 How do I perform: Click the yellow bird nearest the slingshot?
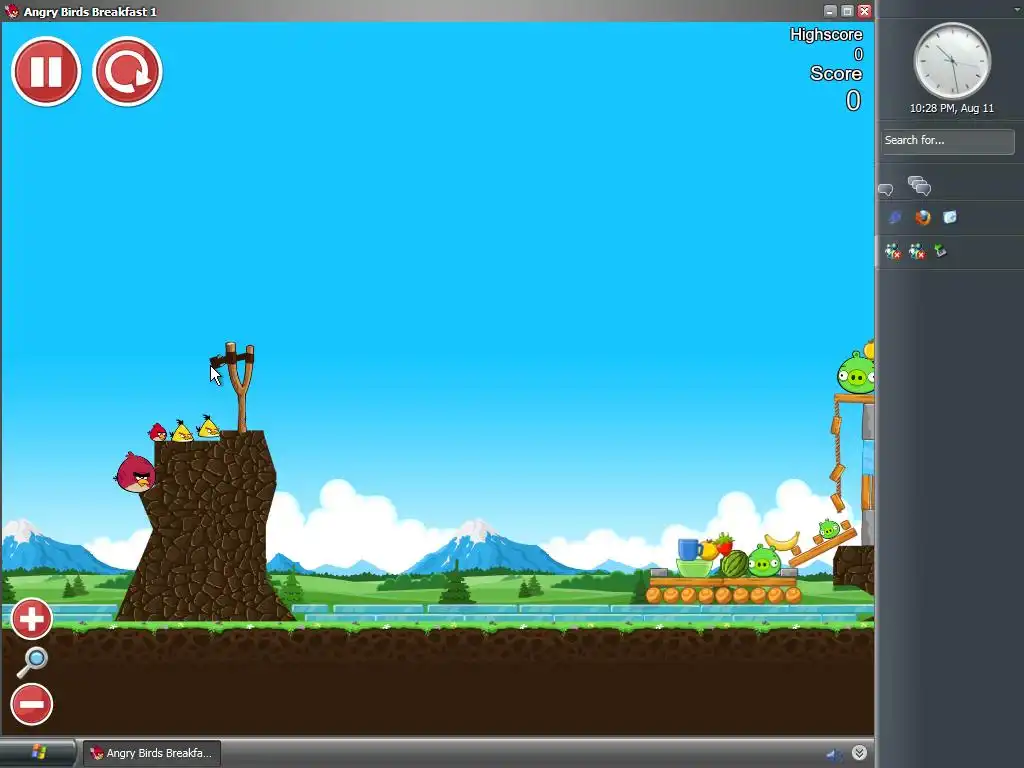(208, 426)
